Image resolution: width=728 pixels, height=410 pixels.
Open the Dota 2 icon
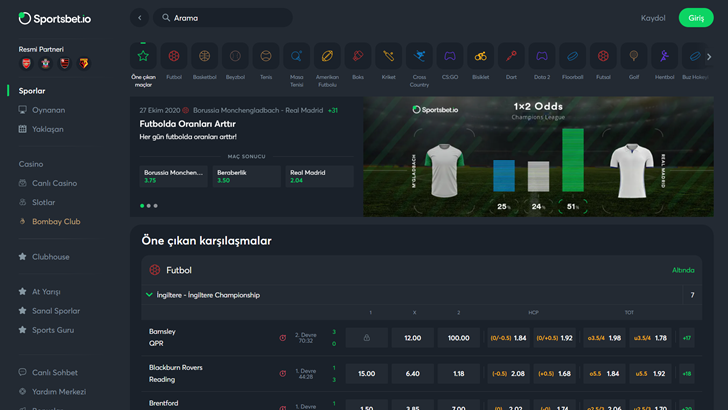point(541,56)
